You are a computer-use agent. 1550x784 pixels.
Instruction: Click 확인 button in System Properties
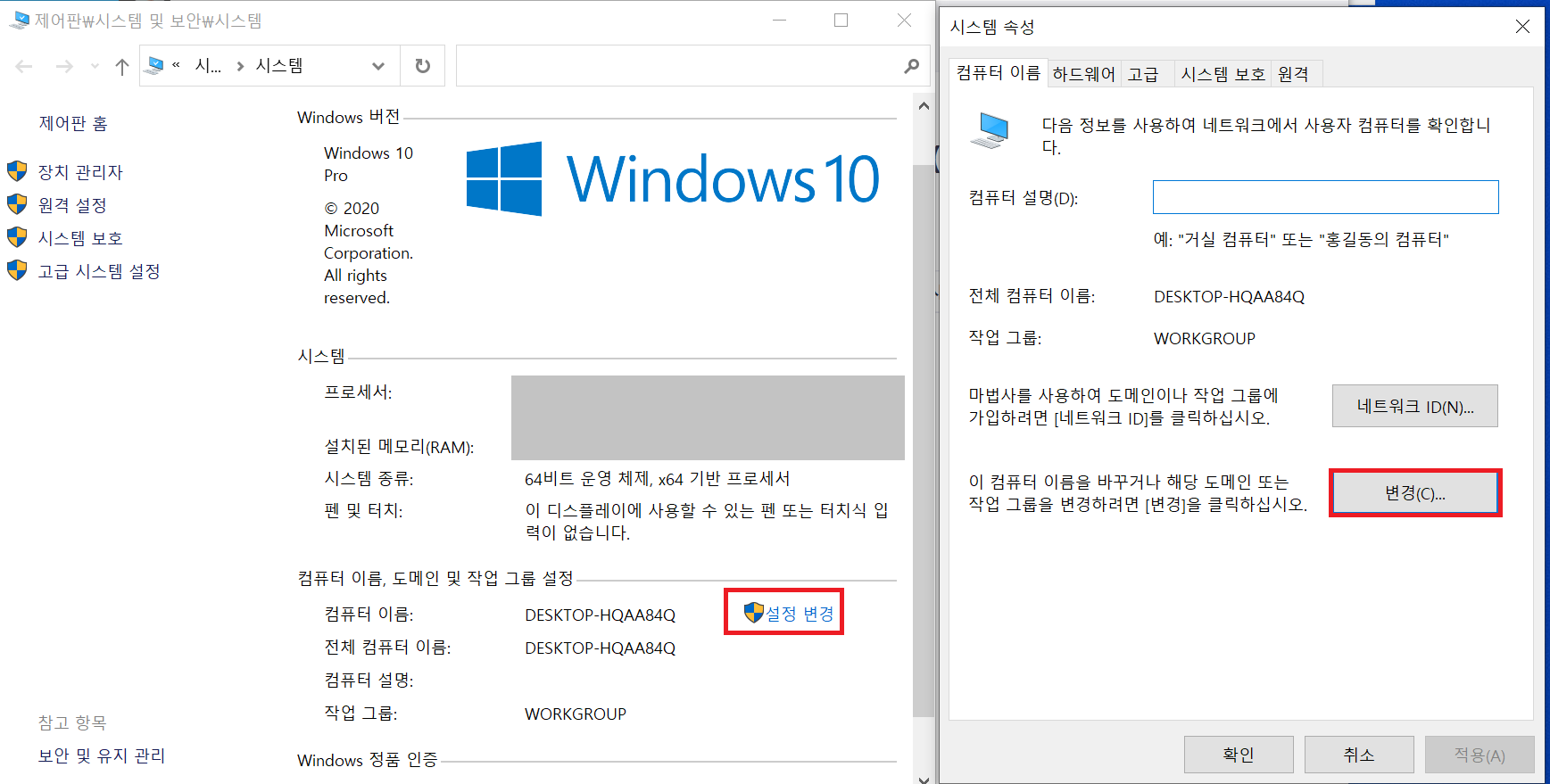pos(1239,755)
